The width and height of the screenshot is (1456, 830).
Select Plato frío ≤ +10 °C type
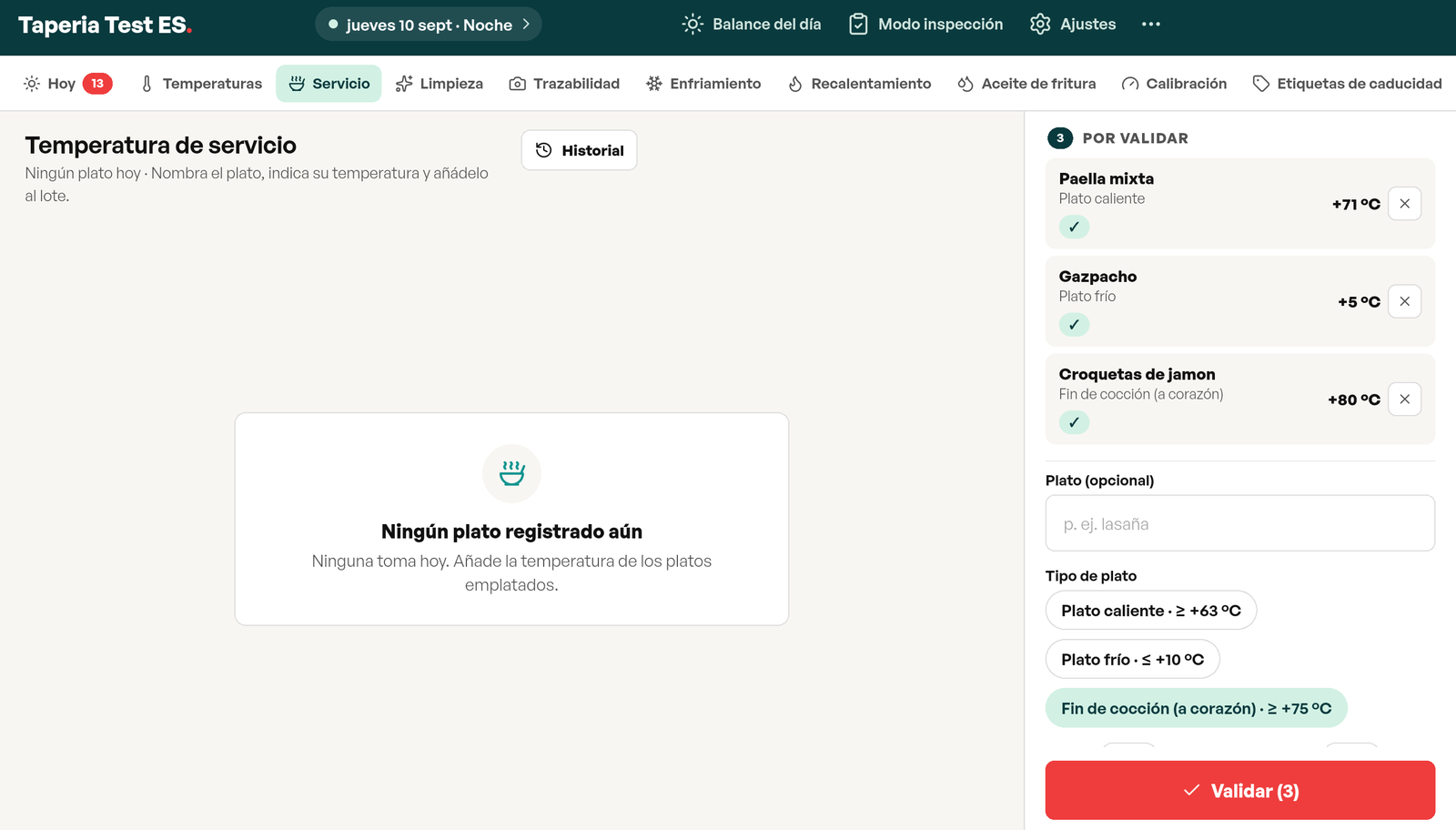pyautogui.click(x=1133, y=660)
